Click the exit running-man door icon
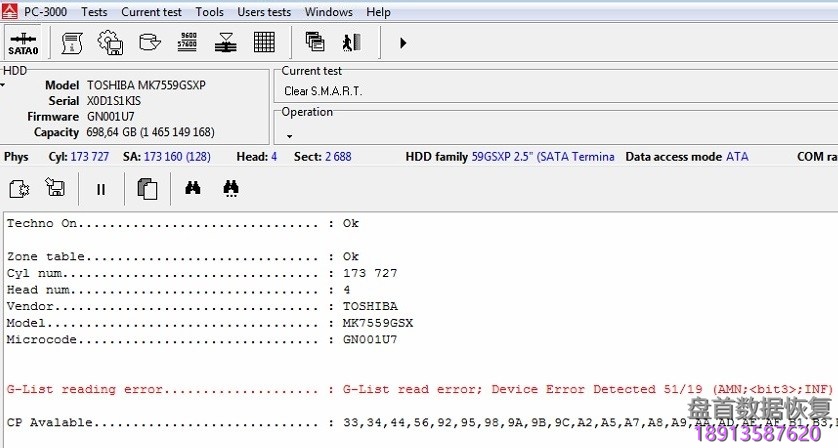This screenshot has height=448, width=838. tap(351, 42)
